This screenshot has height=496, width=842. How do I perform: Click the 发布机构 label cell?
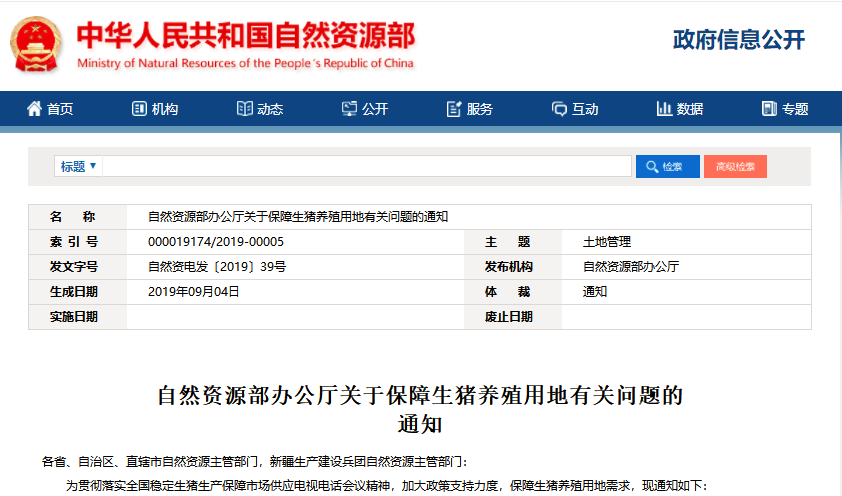point(513,267)
